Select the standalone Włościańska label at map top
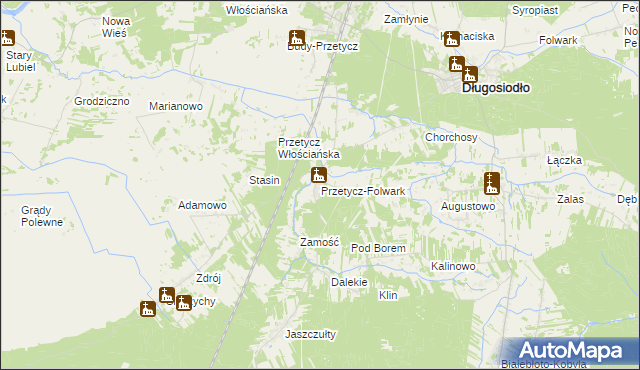640x370 pixels. point(257,10)
